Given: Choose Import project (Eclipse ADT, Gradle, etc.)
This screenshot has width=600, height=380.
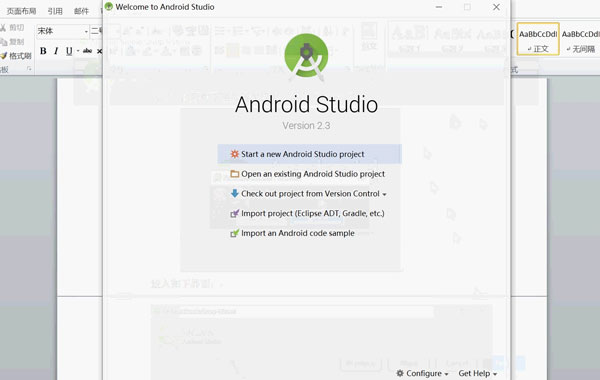Looking at the screenshot, I should tap(307, 213).
